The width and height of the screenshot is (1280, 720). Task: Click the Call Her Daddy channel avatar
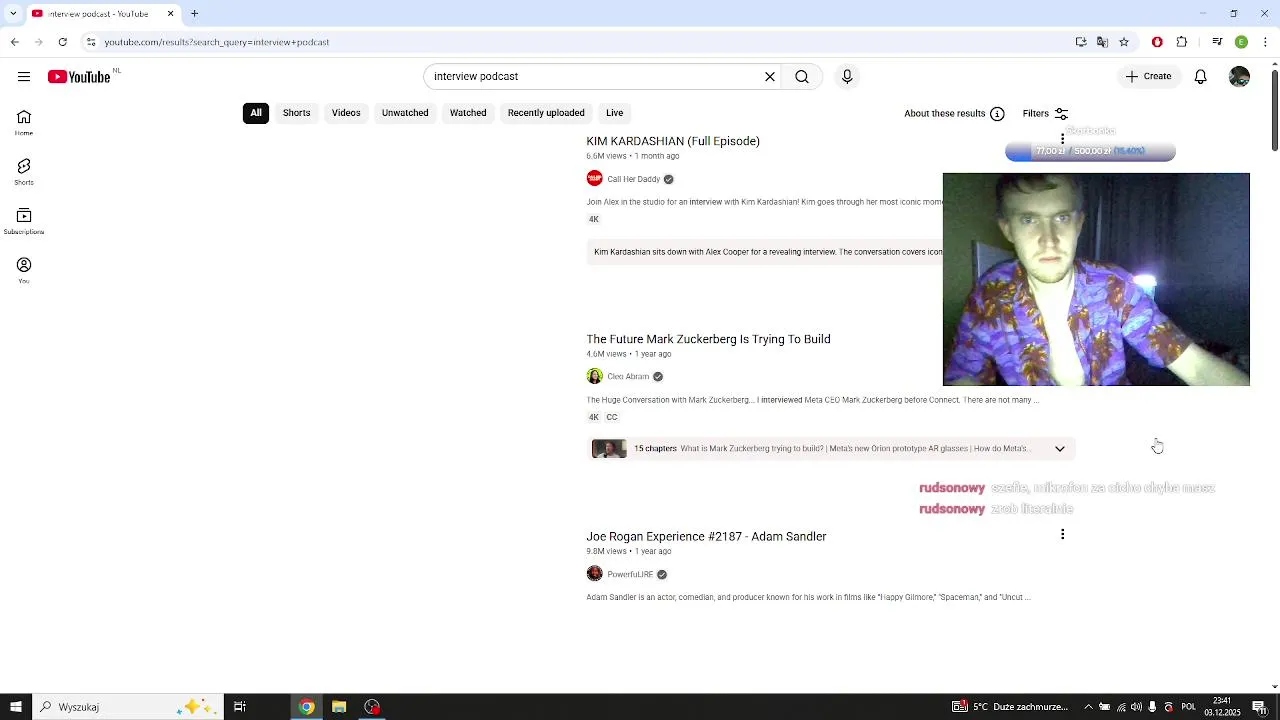click(x=595, y=179)
